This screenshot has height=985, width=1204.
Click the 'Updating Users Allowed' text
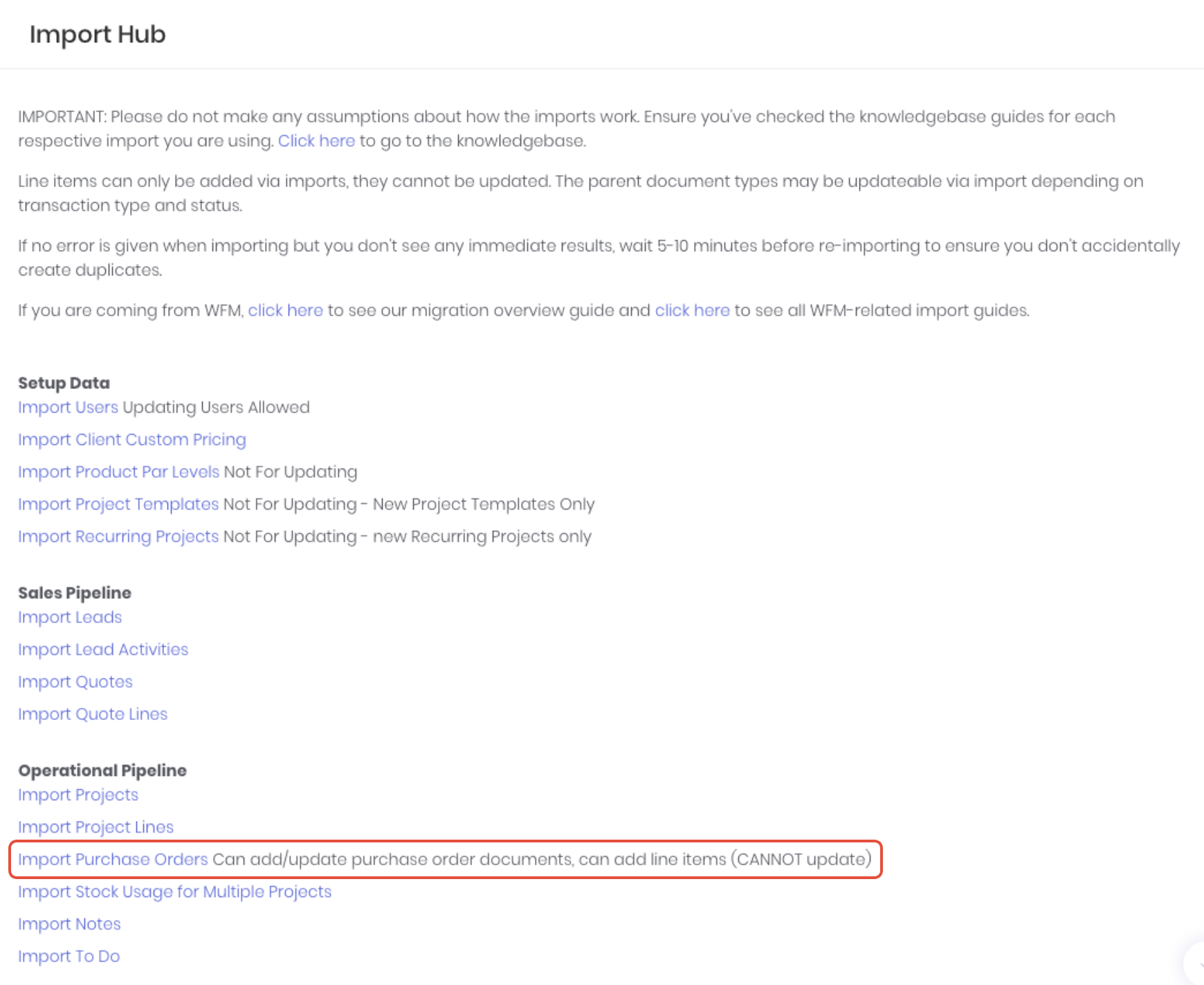point(216,407)
